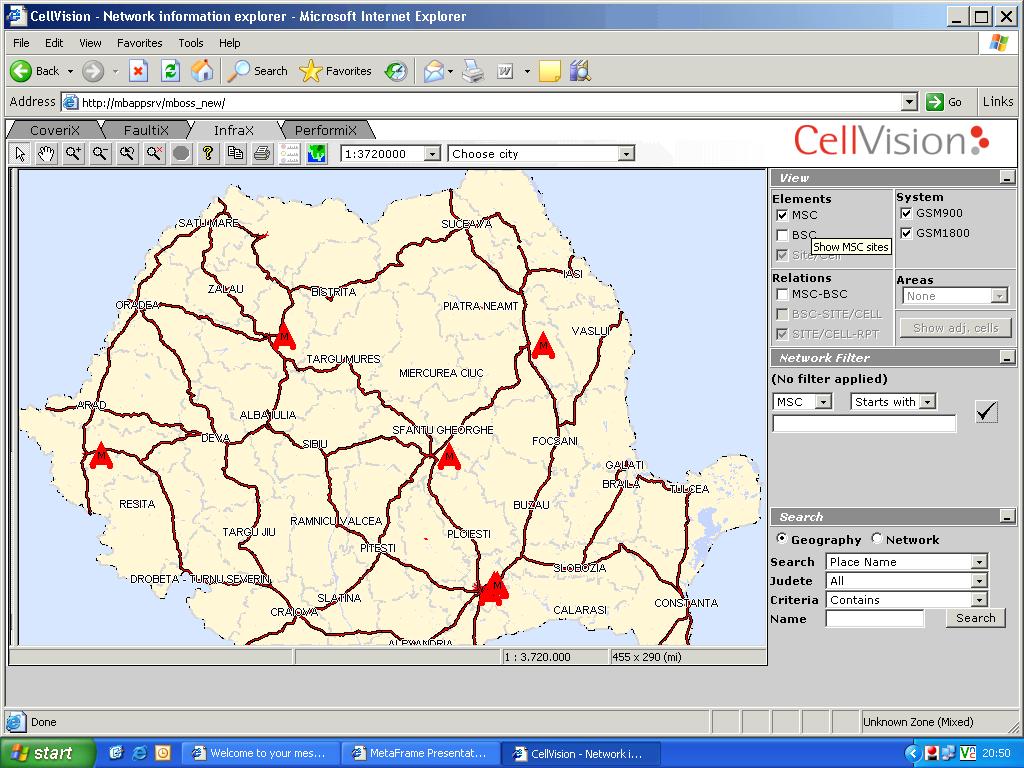Click the browser Back arrow icon

[x=21, y=71]
